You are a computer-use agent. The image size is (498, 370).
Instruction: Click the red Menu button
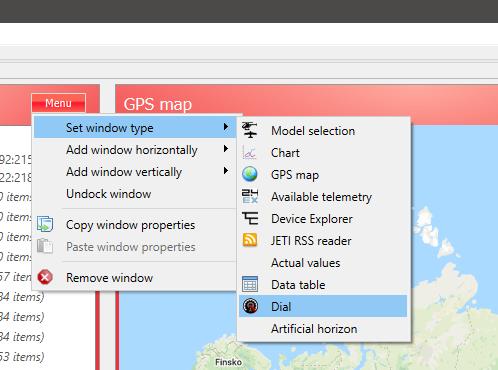click(x=59, y=103)
